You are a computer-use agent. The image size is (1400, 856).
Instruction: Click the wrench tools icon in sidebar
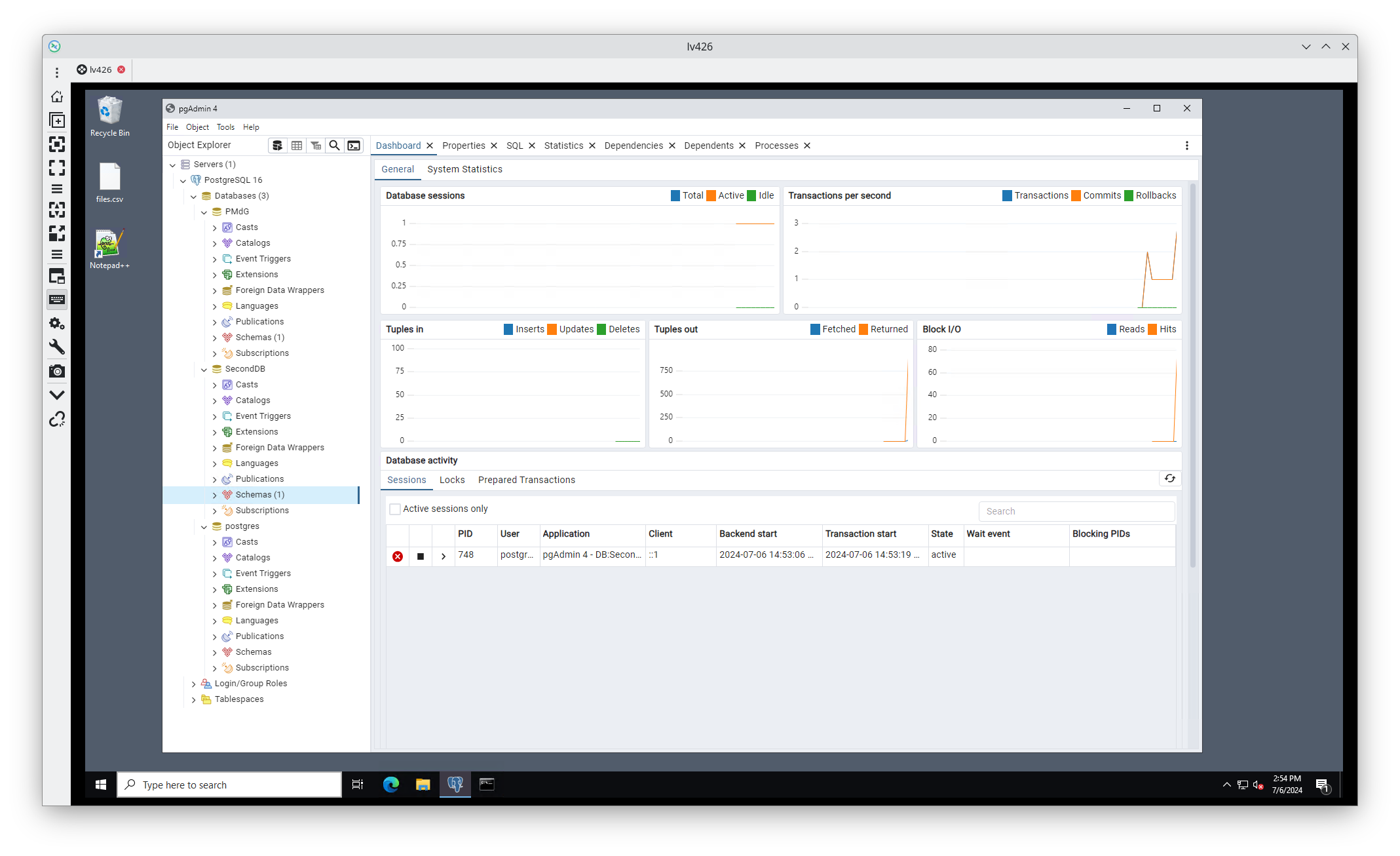pos(57,347)
